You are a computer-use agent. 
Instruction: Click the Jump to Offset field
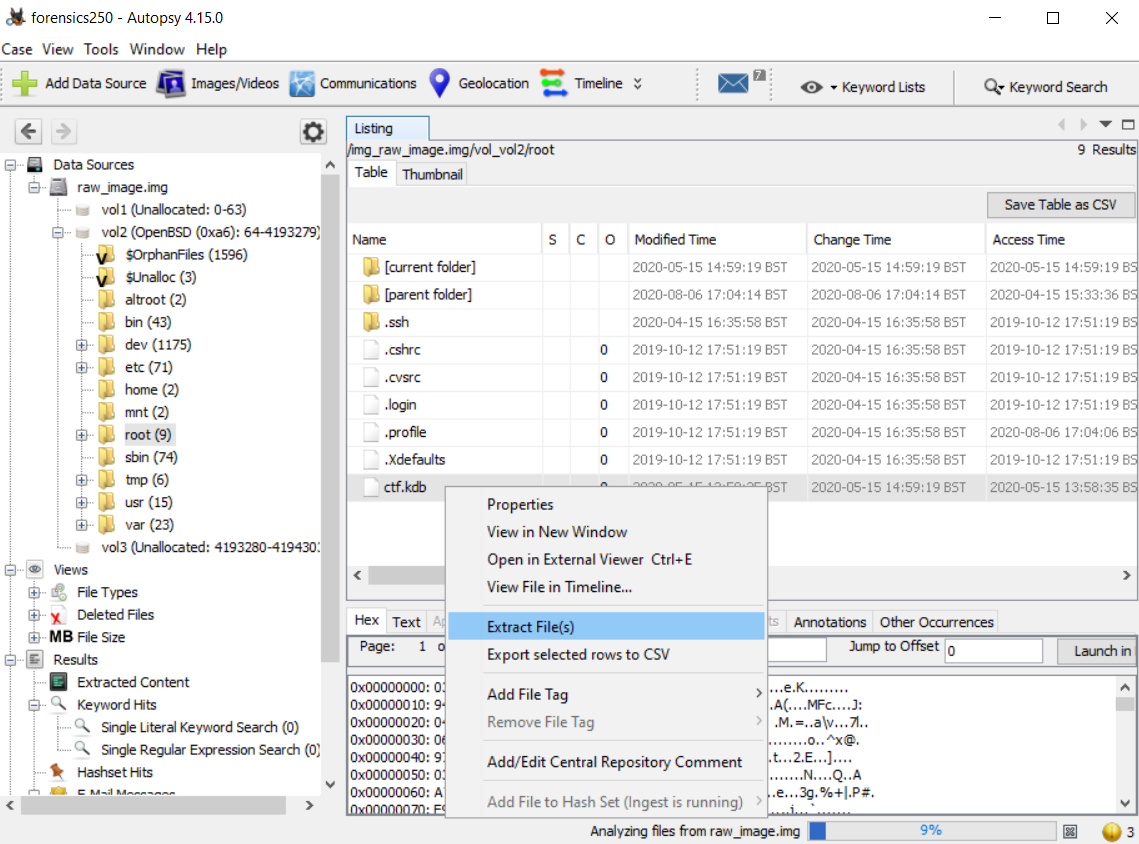[x=993, y=651]
